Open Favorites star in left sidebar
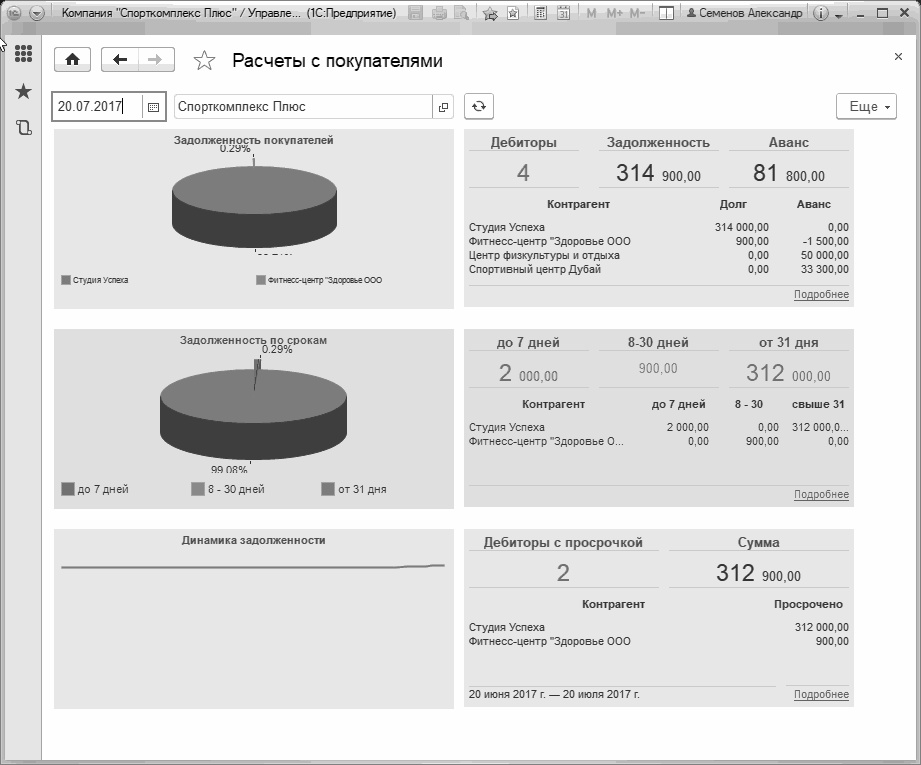This screenshot has width=921, height=765. [23, 91]
